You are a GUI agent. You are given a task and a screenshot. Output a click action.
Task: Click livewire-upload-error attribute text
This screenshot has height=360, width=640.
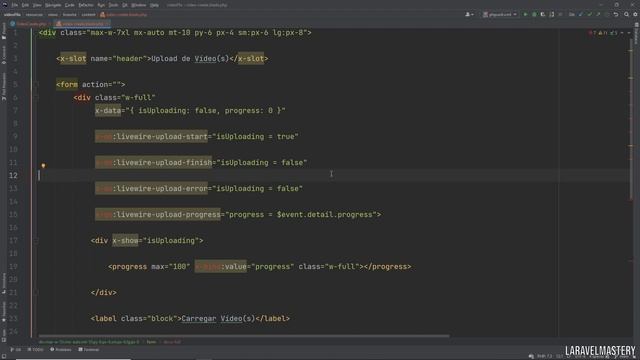(x=151, y=189)
